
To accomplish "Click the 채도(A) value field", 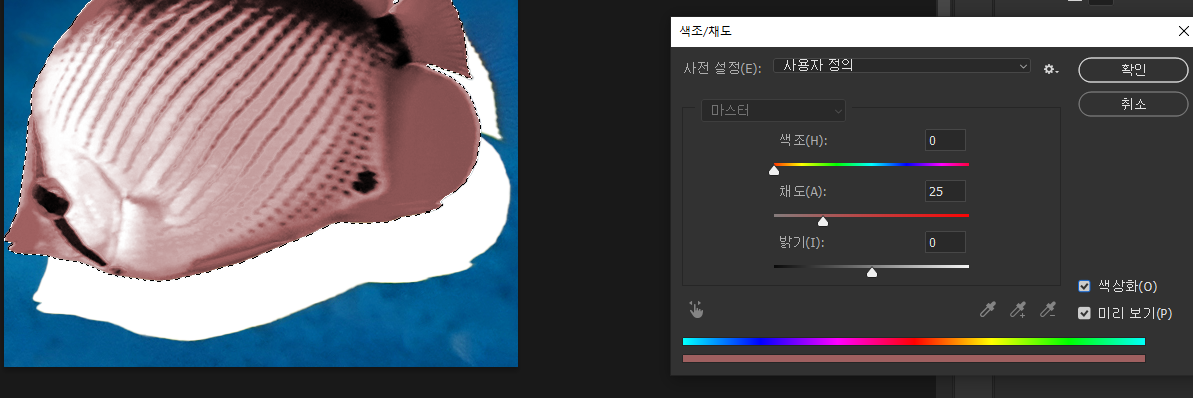I will coord(945,192).
